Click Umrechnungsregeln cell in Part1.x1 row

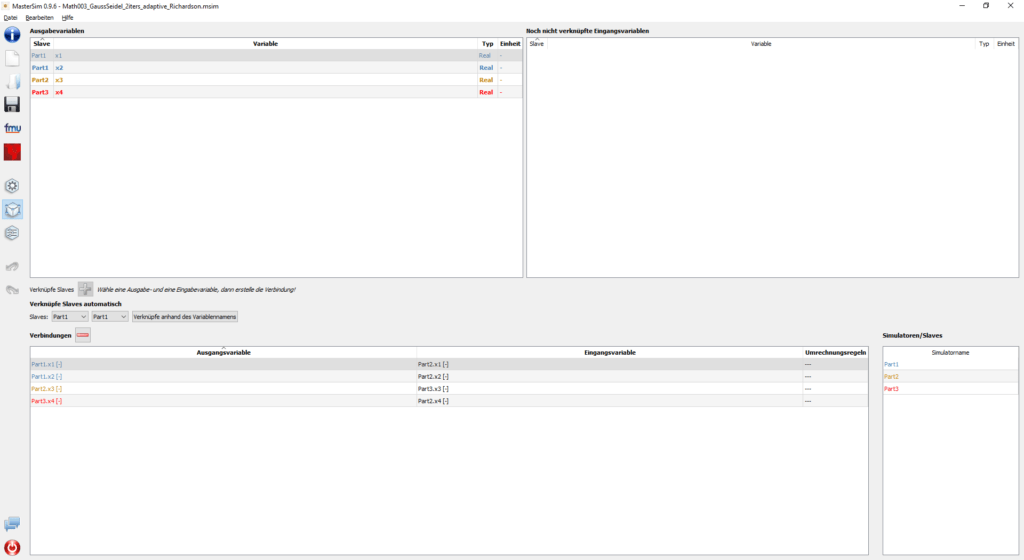[835, 364]
